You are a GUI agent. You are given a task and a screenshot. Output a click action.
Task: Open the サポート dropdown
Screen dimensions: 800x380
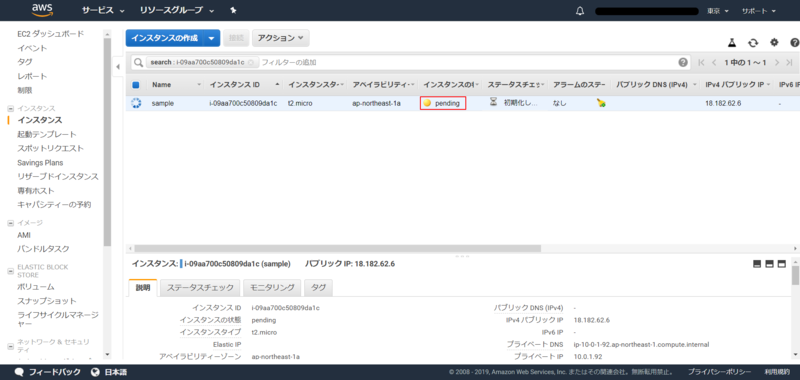[758, 11]
